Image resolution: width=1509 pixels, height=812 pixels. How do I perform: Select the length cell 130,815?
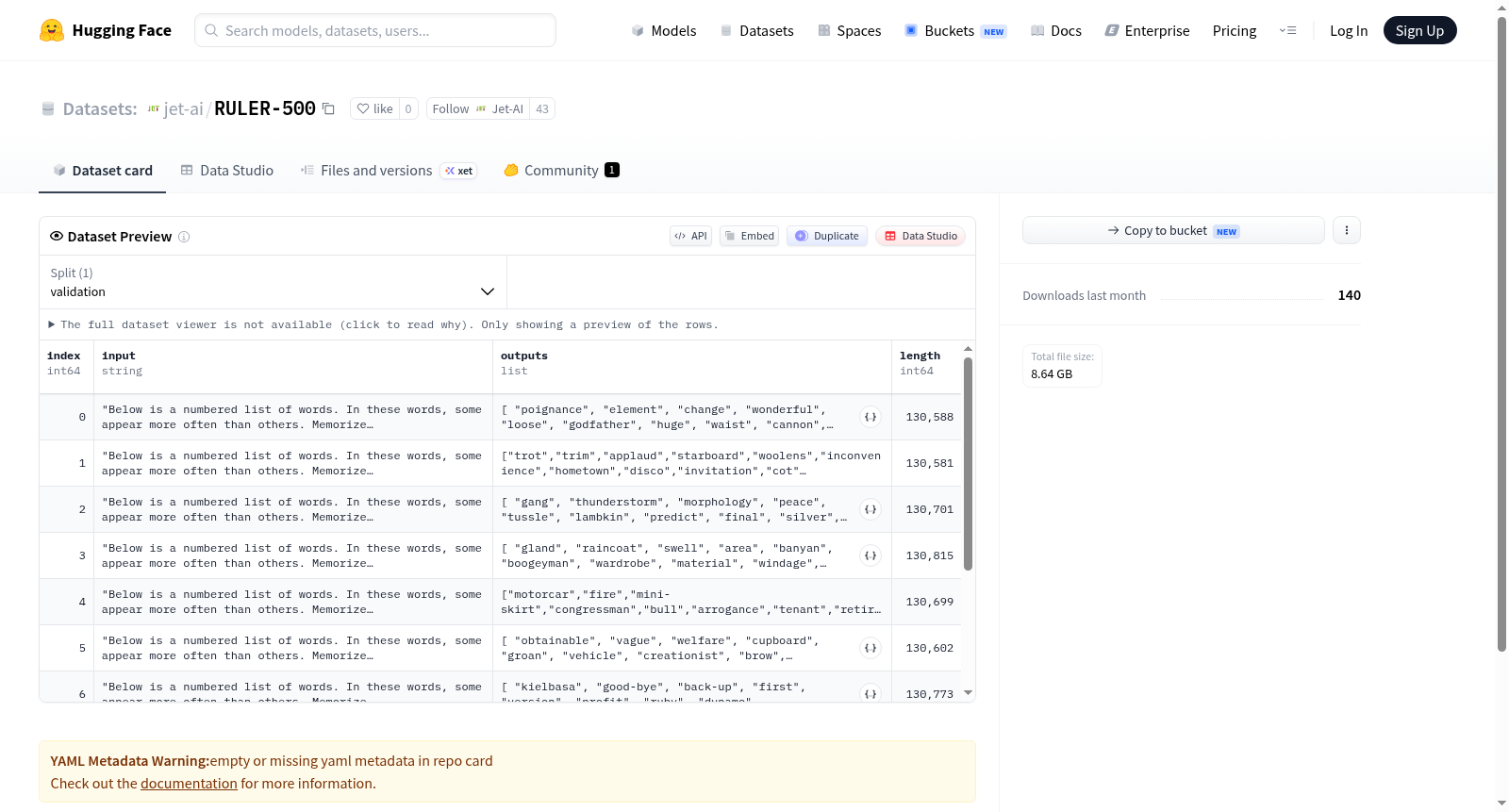tap(926, 555)
